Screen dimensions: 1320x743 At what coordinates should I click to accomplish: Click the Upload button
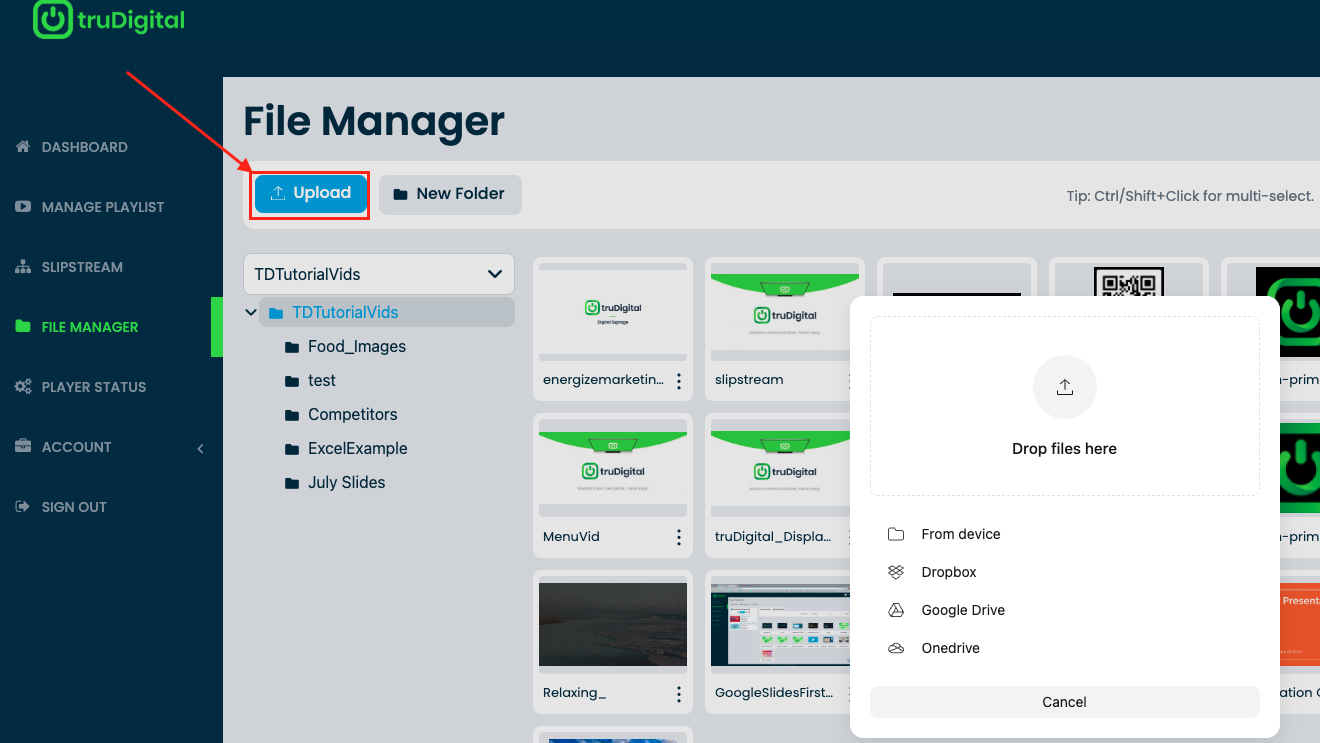pos(311,194)
